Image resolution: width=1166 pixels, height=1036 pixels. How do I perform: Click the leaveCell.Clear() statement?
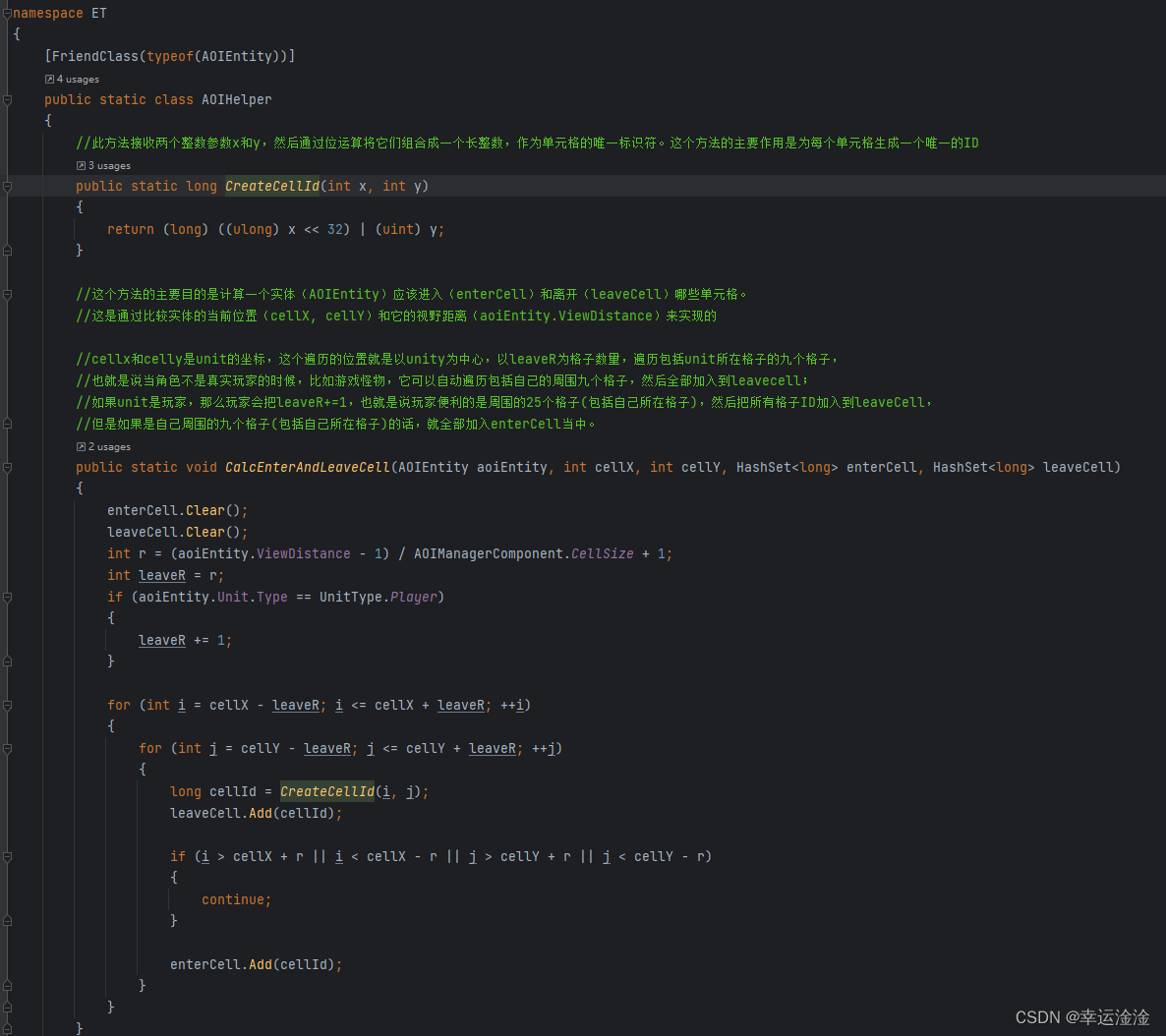pos(177,532)
